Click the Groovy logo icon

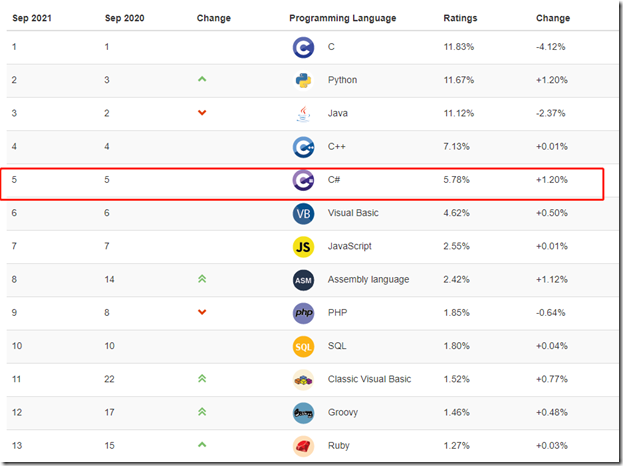click(x=303, y=413)
